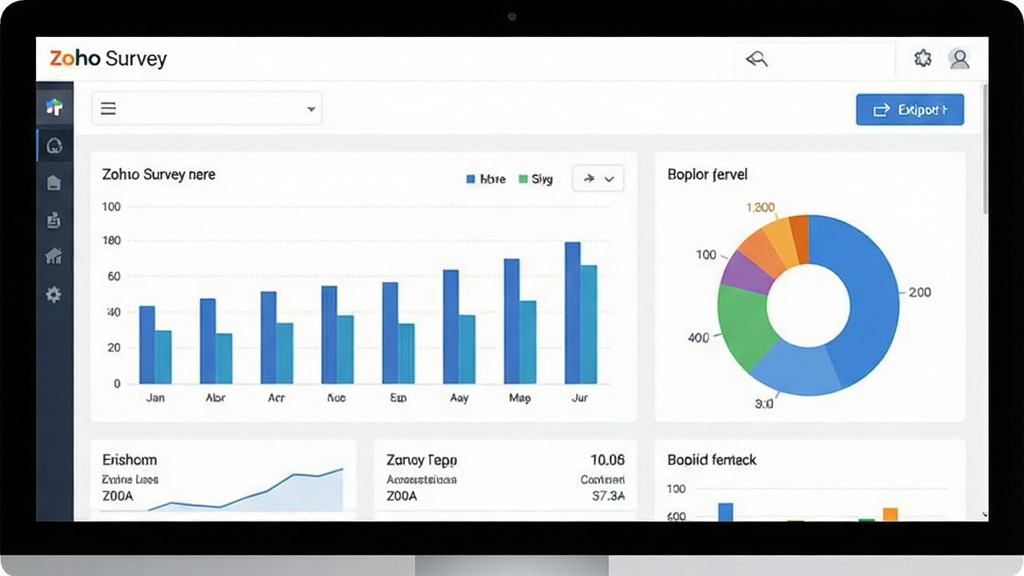Click the Export button

[x=910, y=110]
